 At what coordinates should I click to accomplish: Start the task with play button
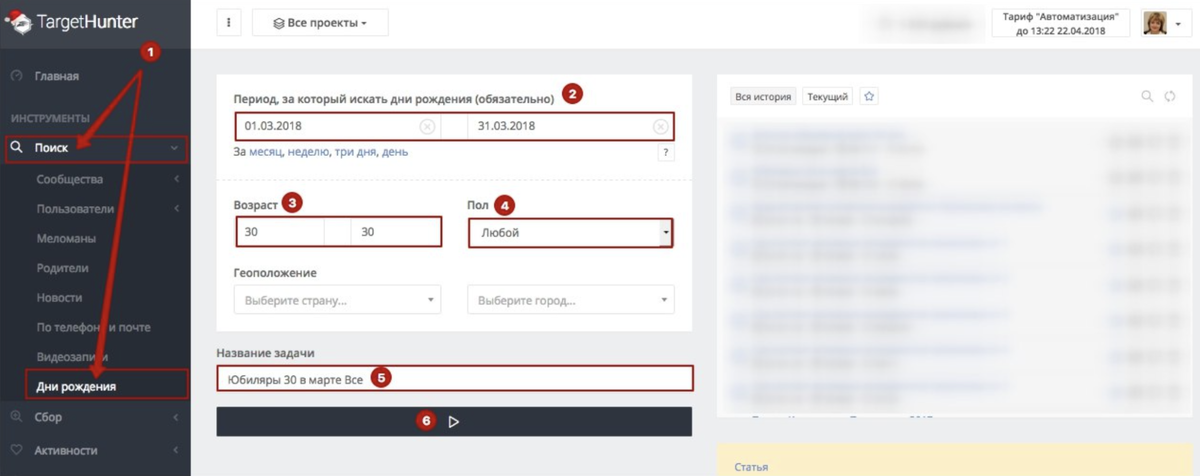(454, 422)
